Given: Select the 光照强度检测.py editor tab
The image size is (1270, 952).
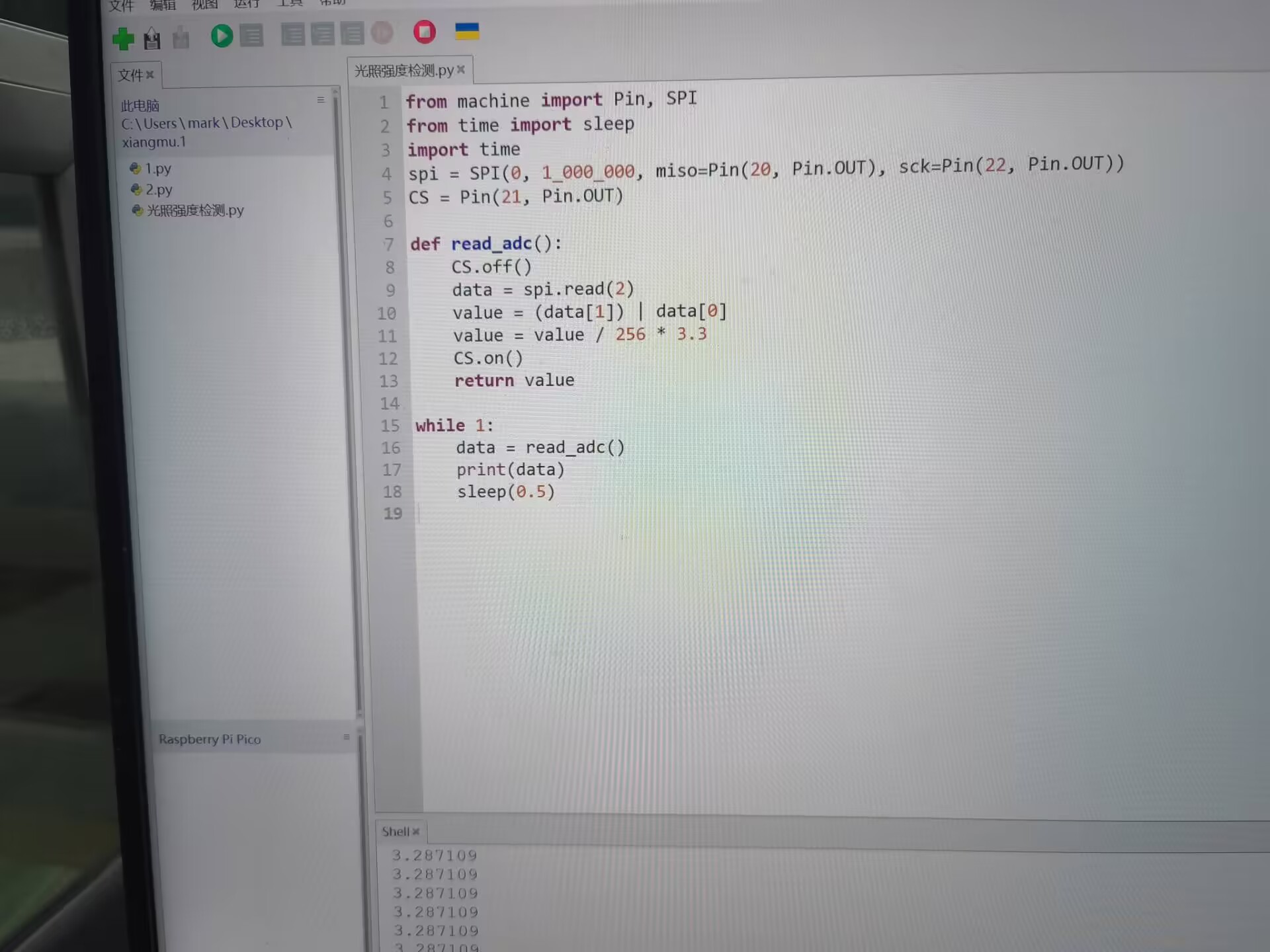Looking at the screenshot, I should click(403, 71).
